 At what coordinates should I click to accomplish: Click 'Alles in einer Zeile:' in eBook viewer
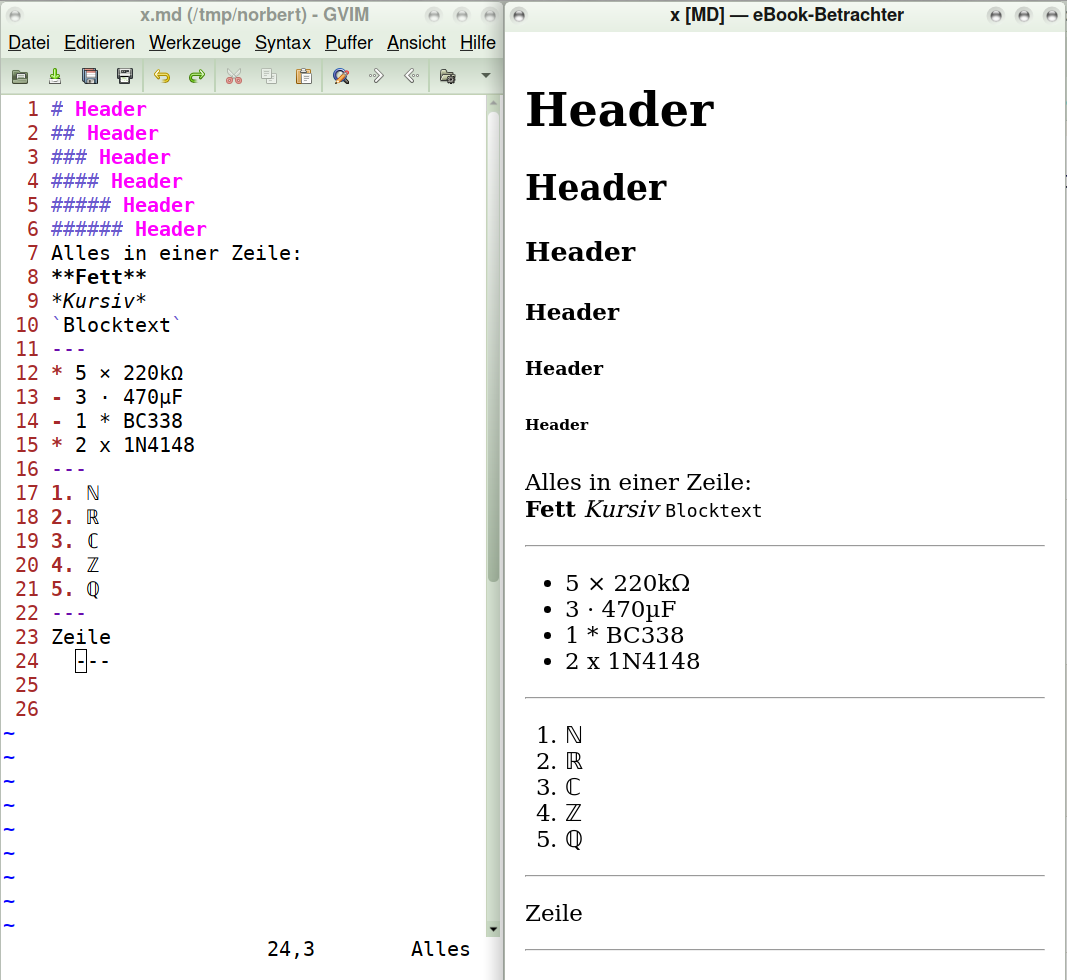click(x=638, y=483)
